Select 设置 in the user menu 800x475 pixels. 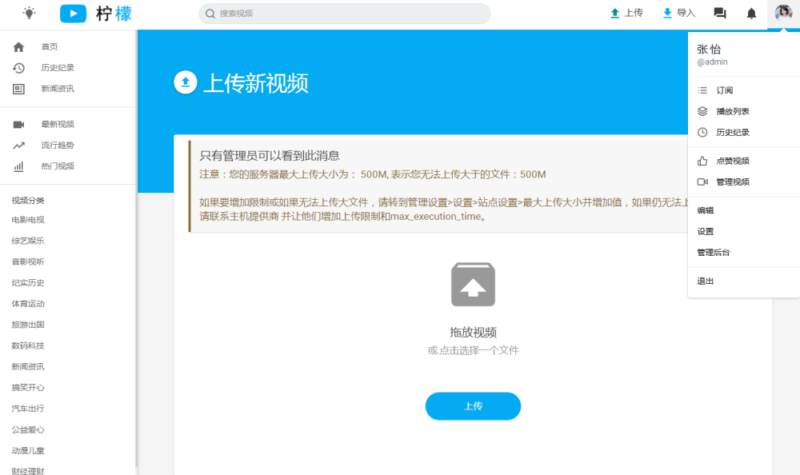click(705, 231)
